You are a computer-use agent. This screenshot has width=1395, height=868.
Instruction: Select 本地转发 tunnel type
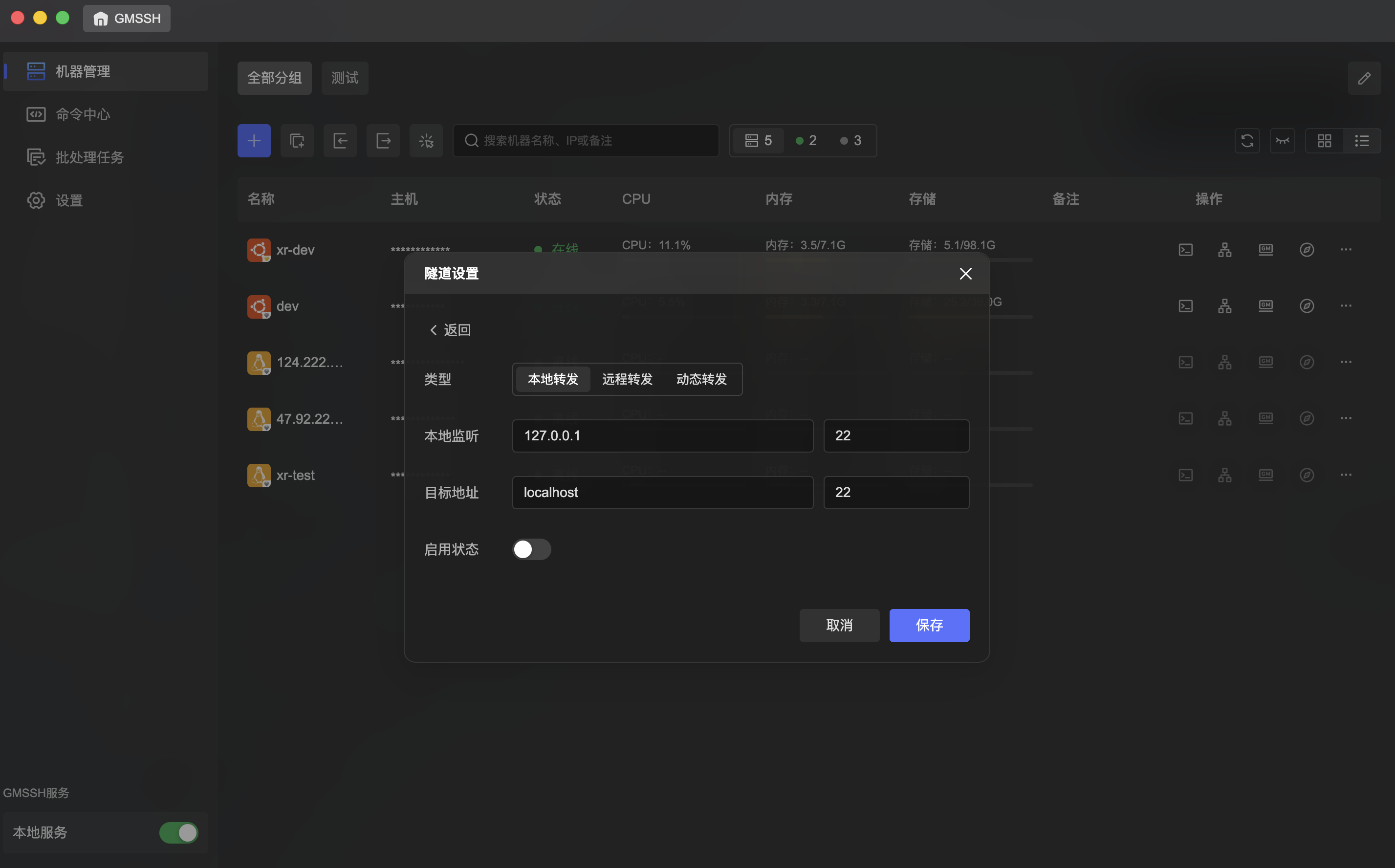click(x=553, y=379)
